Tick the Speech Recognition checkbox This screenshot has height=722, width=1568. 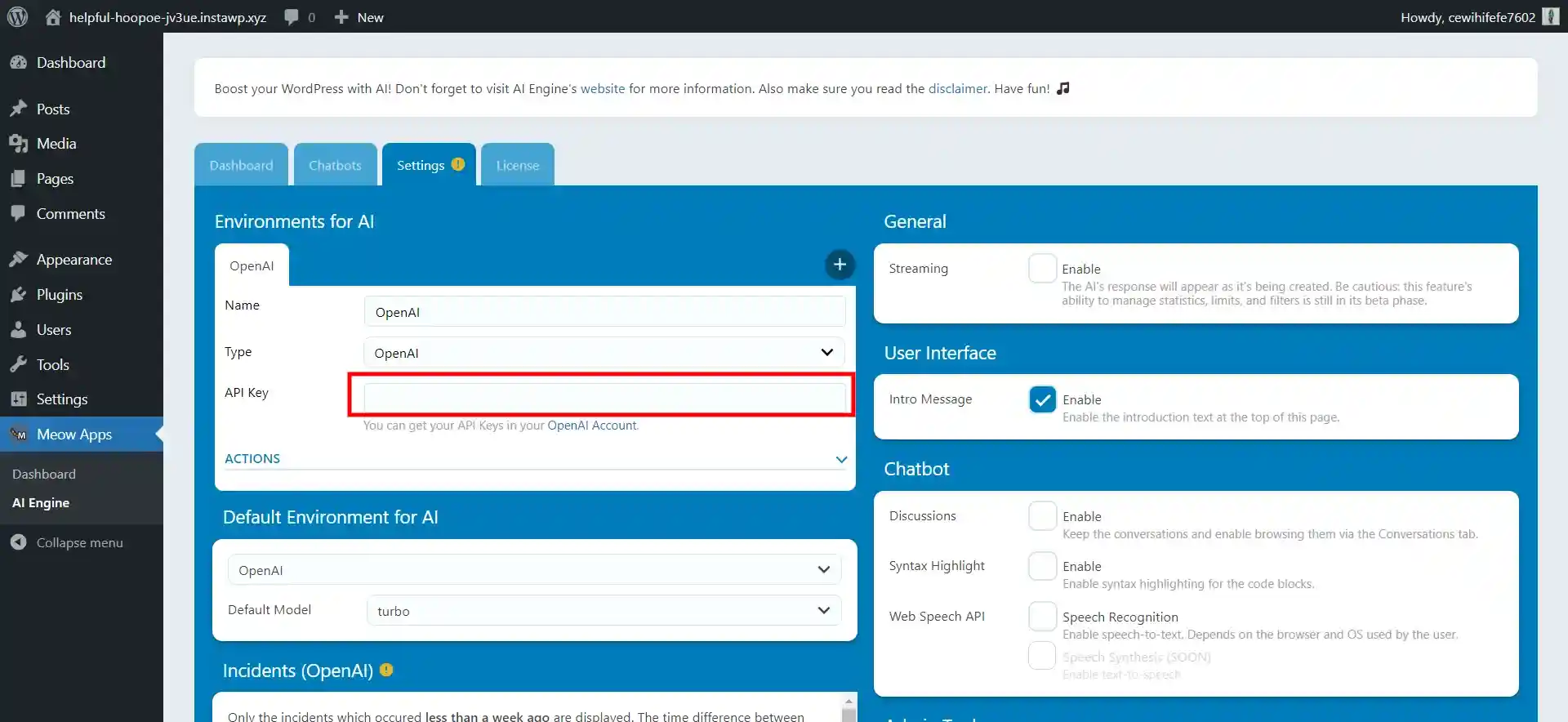click(x=1043, y=617)
